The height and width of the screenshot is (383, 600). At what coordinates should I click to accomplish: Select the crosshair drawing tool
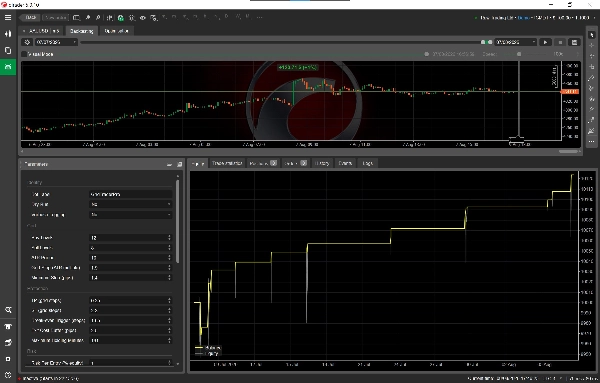click(x=592, y=46)
